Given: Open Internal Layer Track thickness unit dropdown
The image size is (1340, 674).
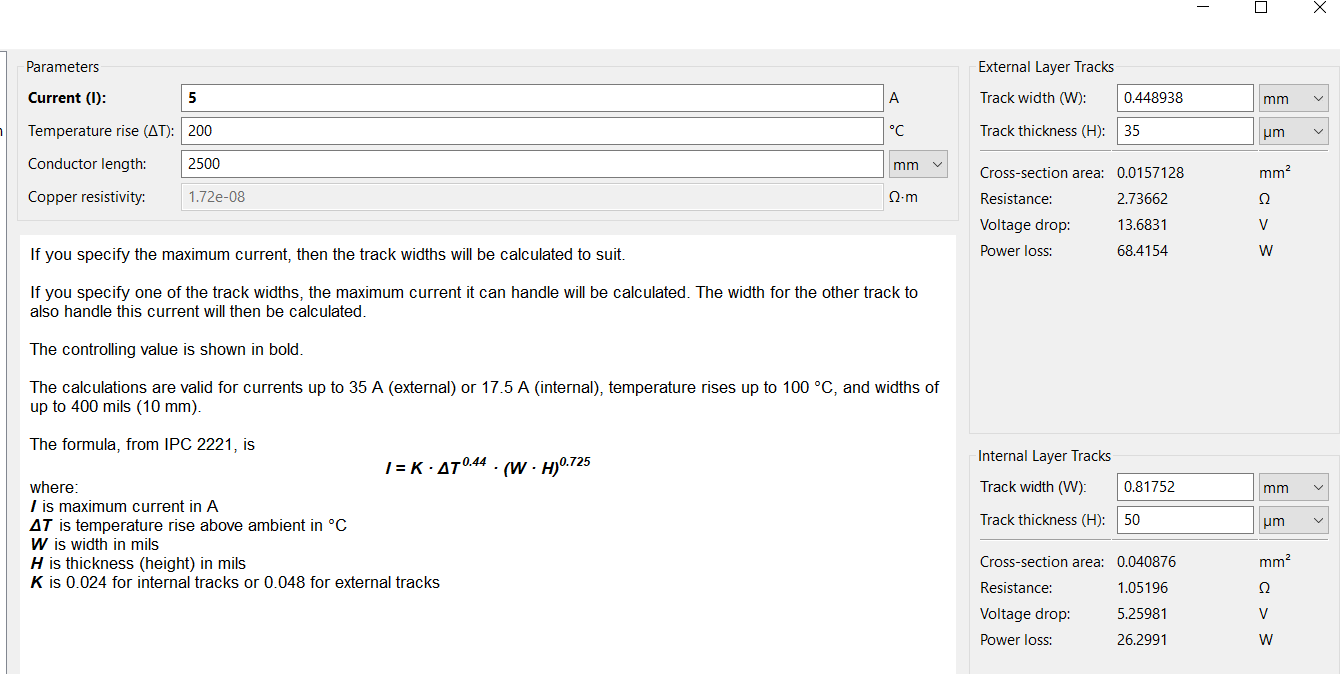Looking at the screenshot, I should [1293, 520].
